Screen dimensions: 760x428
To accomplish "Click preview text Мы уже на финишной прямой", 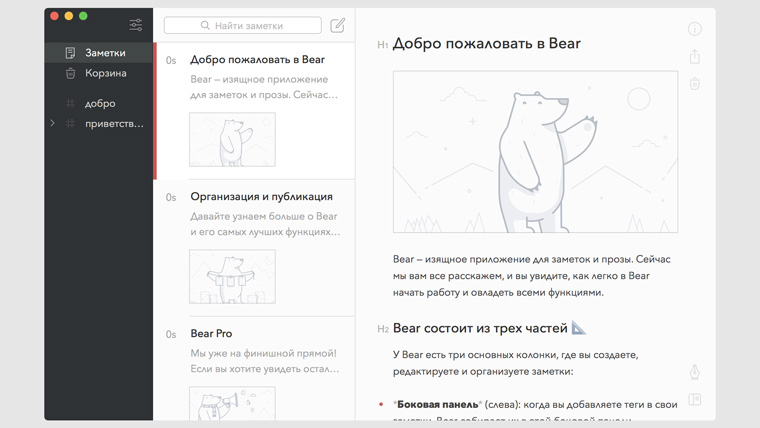I will coord(265,361).
